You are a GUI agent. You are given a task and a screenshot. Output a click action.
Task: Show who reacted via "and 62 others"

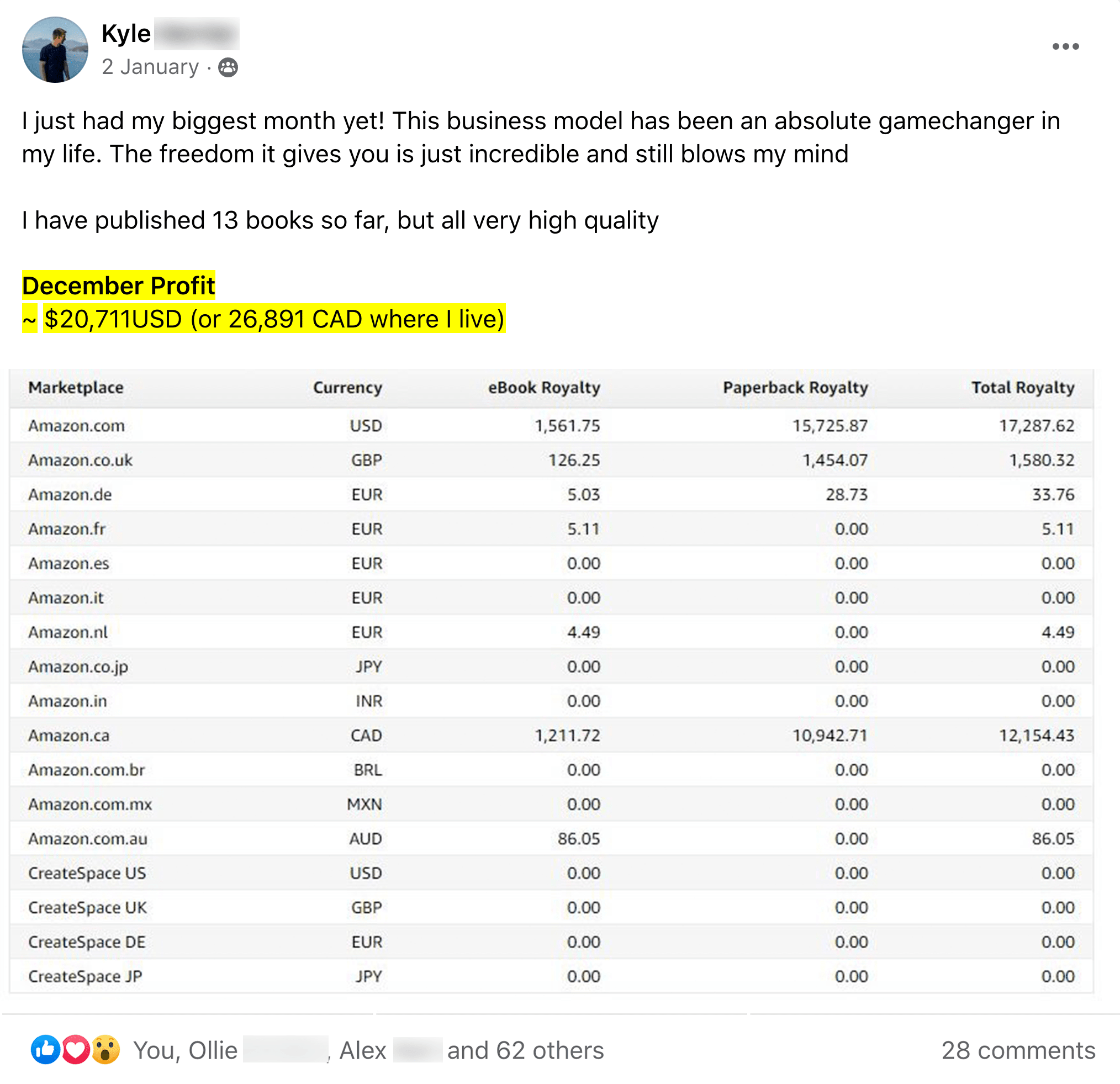(x=525, y=1050)
